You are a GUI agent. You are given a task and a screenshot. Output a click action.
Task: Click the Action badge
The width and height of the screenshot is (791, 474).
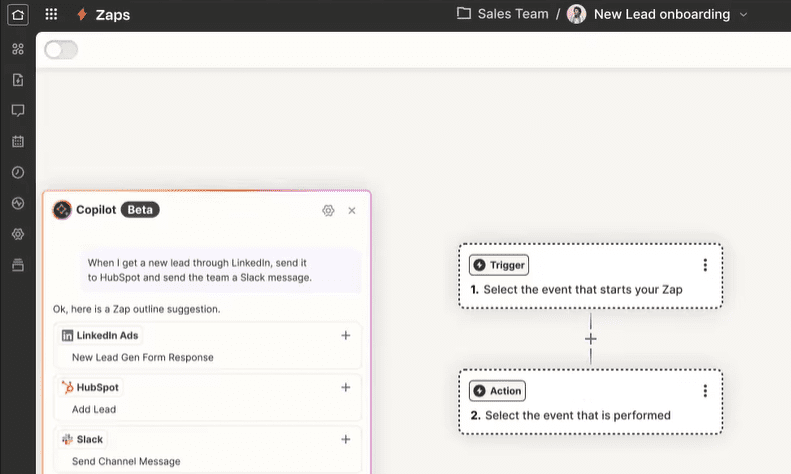497,391
